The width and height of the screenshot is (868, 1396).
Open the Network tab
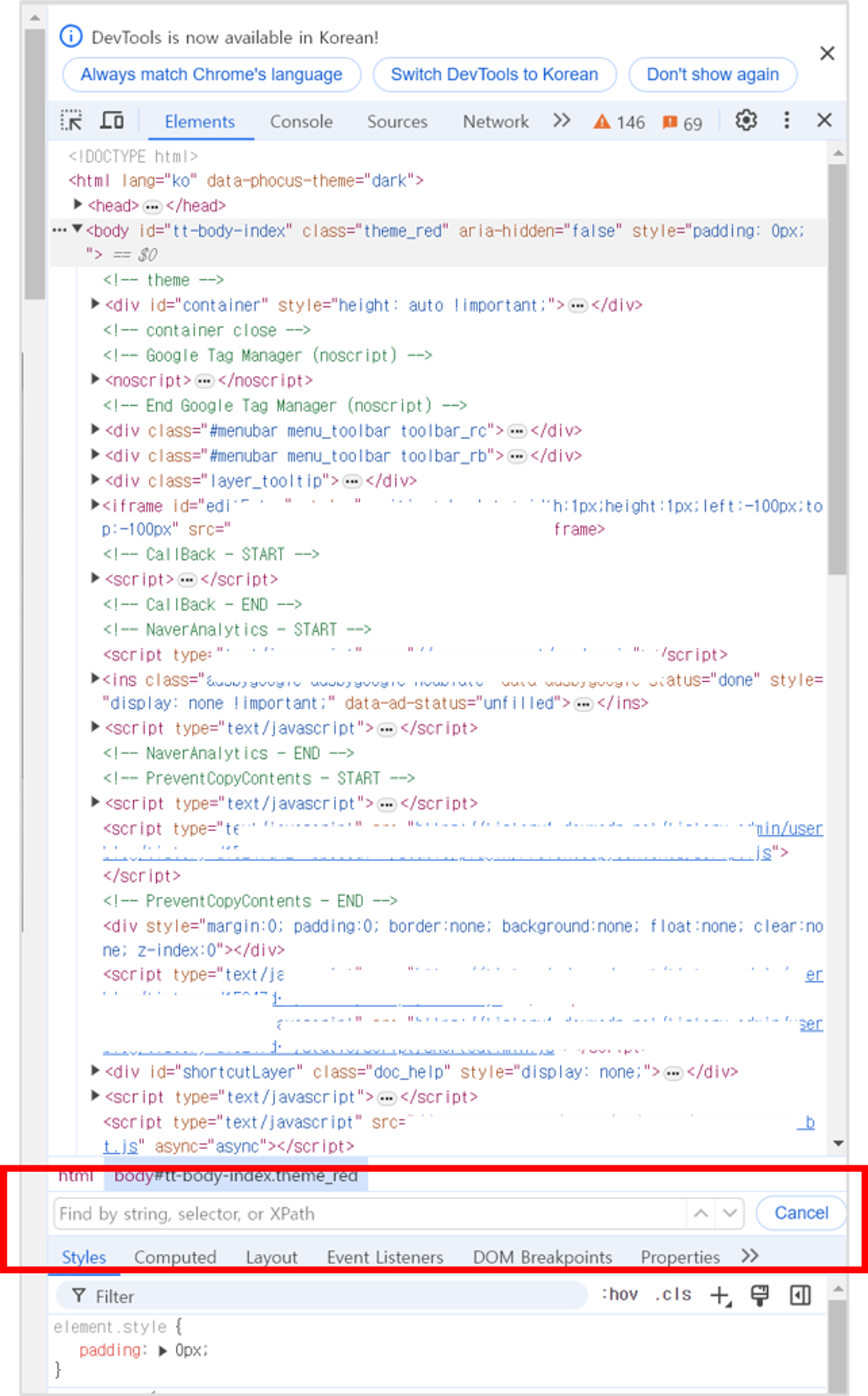tap(496, 122)
